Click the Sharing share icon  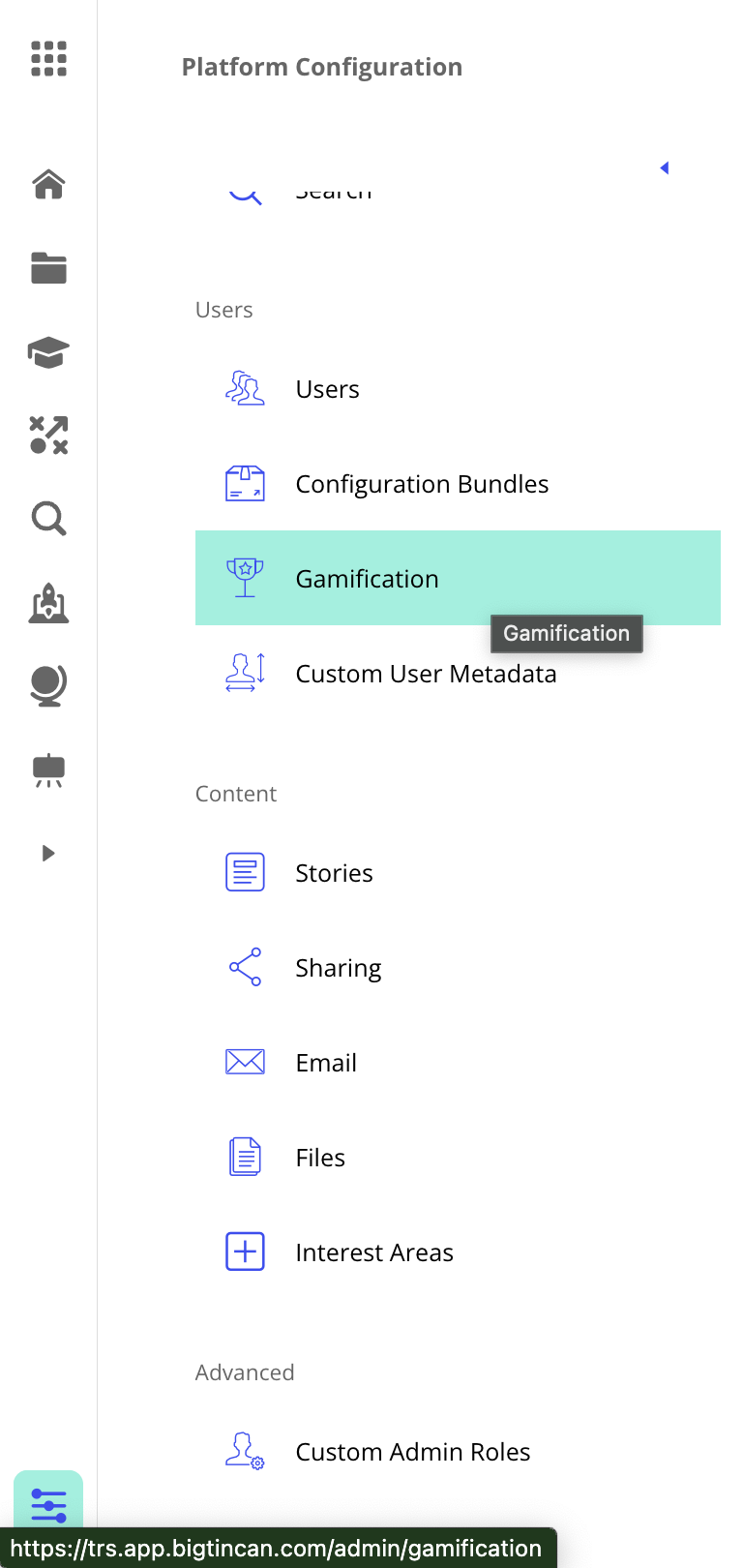(246, 967)
